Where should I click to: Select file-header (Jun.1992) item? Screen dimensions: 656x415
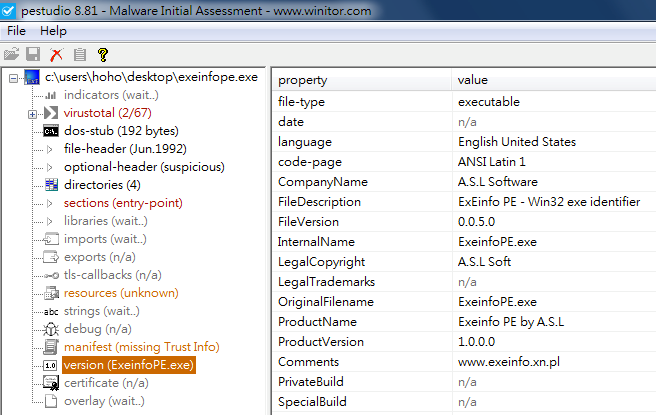pos(125,149)
